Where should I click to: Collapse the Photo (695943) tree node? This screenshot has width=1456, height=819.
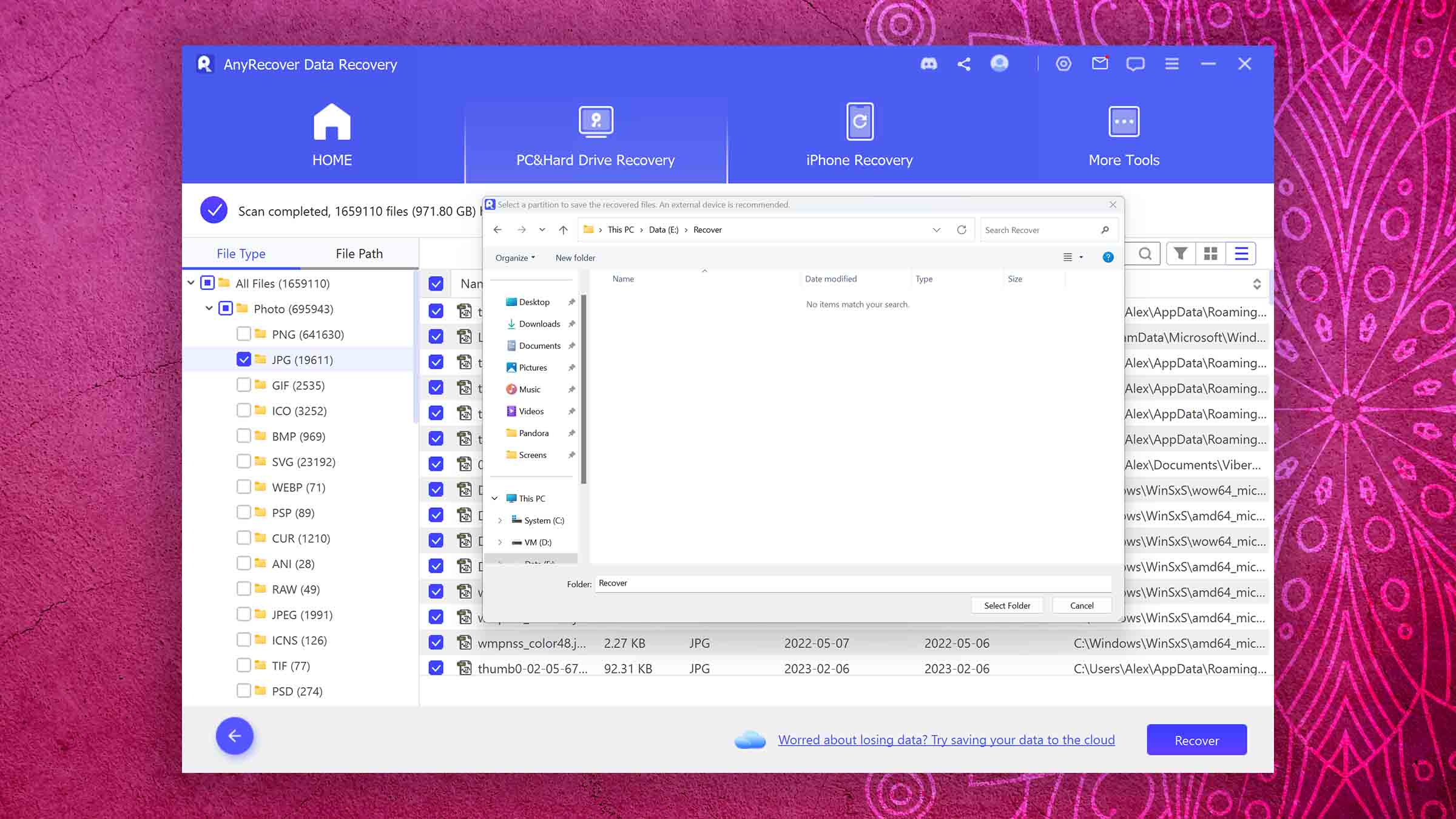[209, 309]
